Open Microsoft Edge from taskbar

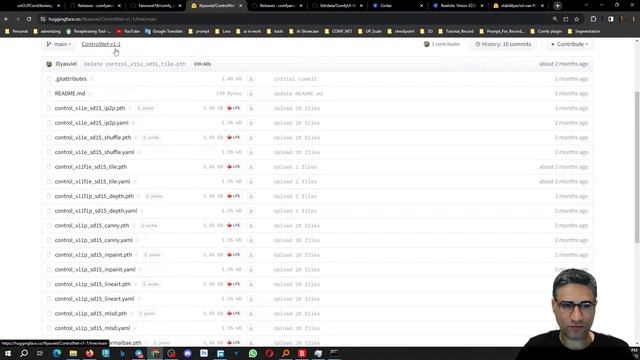[x=57, y=353]
